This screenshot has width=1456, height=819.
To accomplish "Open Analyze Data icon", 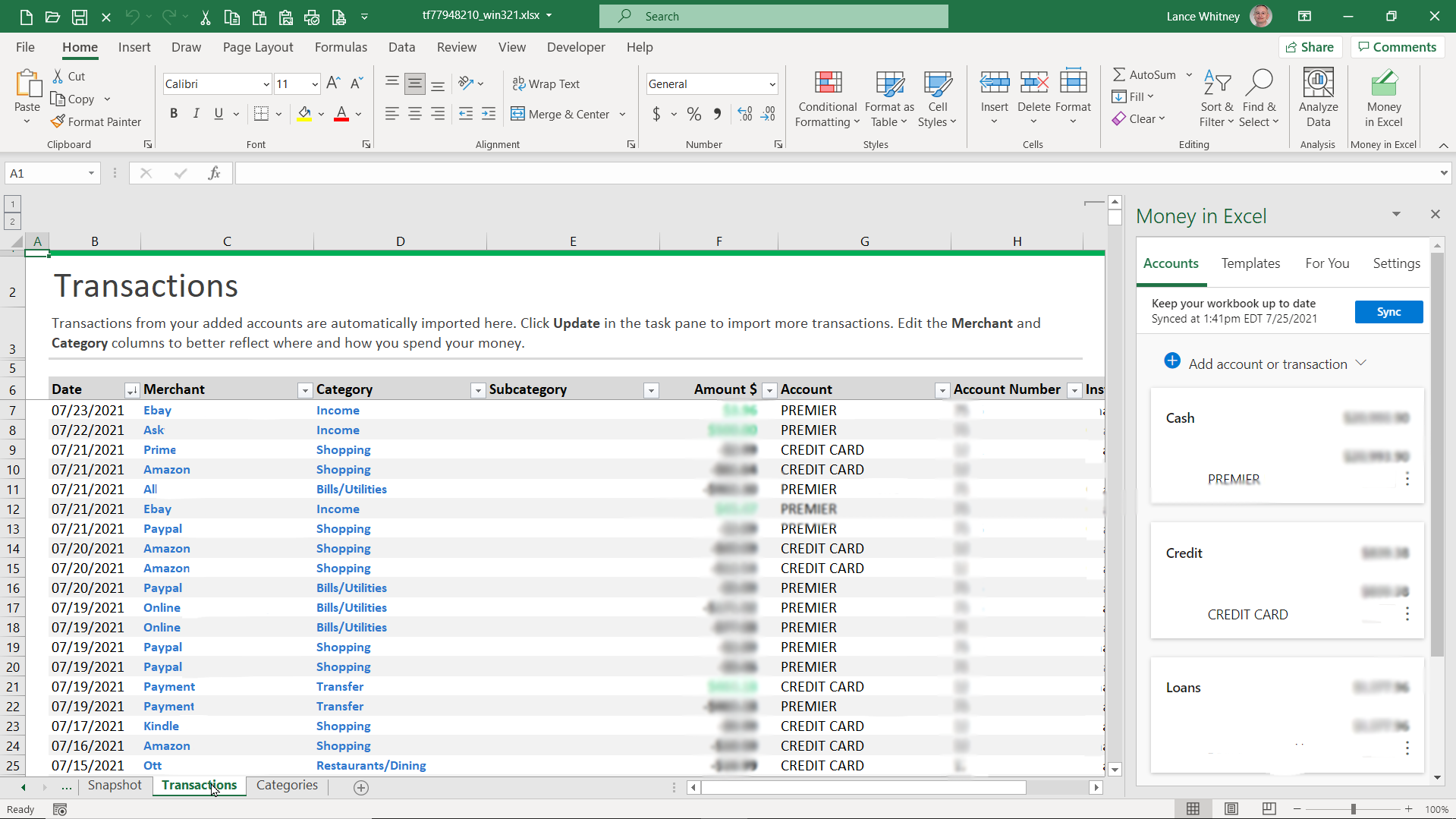I will coord(1318,82).
